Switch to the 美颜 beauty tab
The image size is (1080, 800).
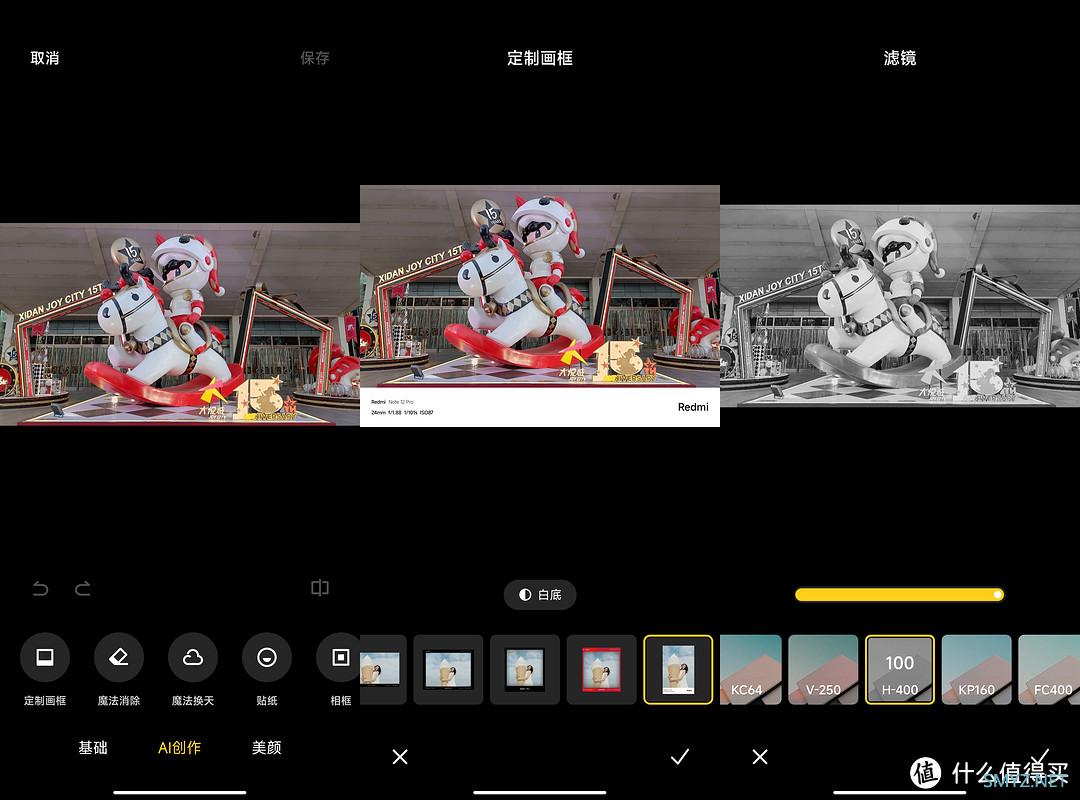coord(267,748)
